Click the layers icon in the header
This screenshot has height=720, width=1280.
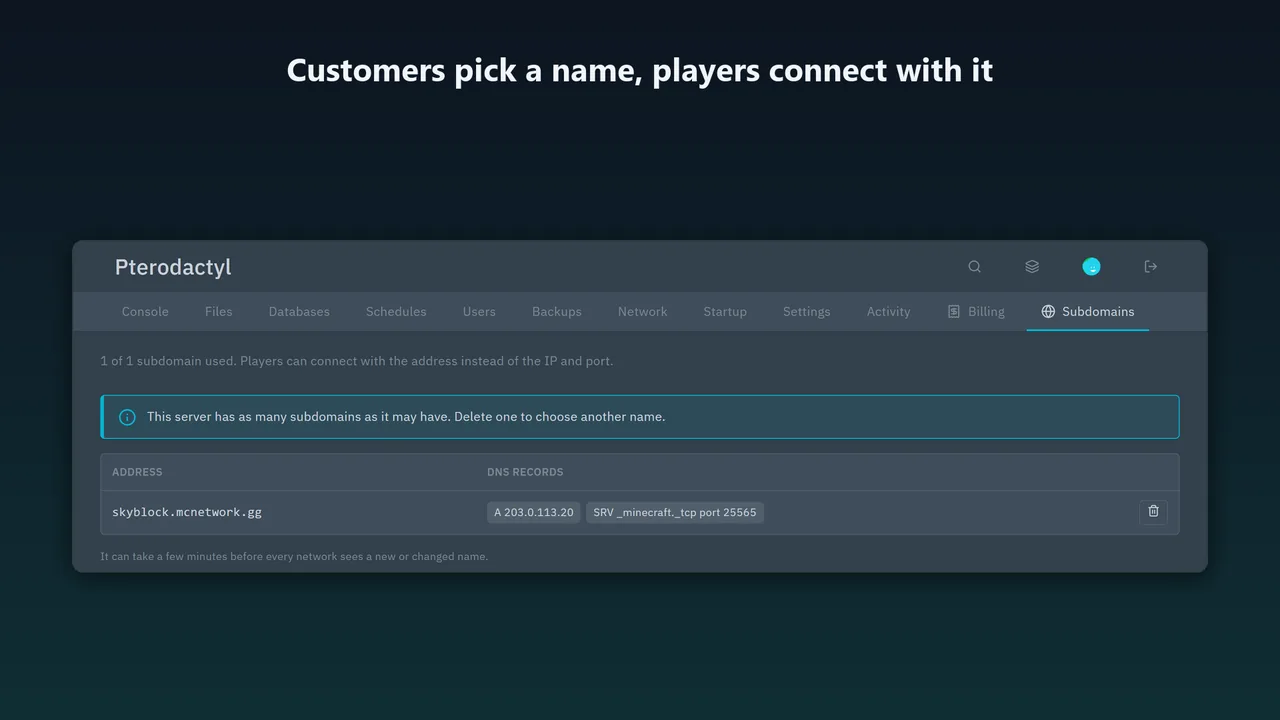pyautogui.click(x=1032, y=266)
